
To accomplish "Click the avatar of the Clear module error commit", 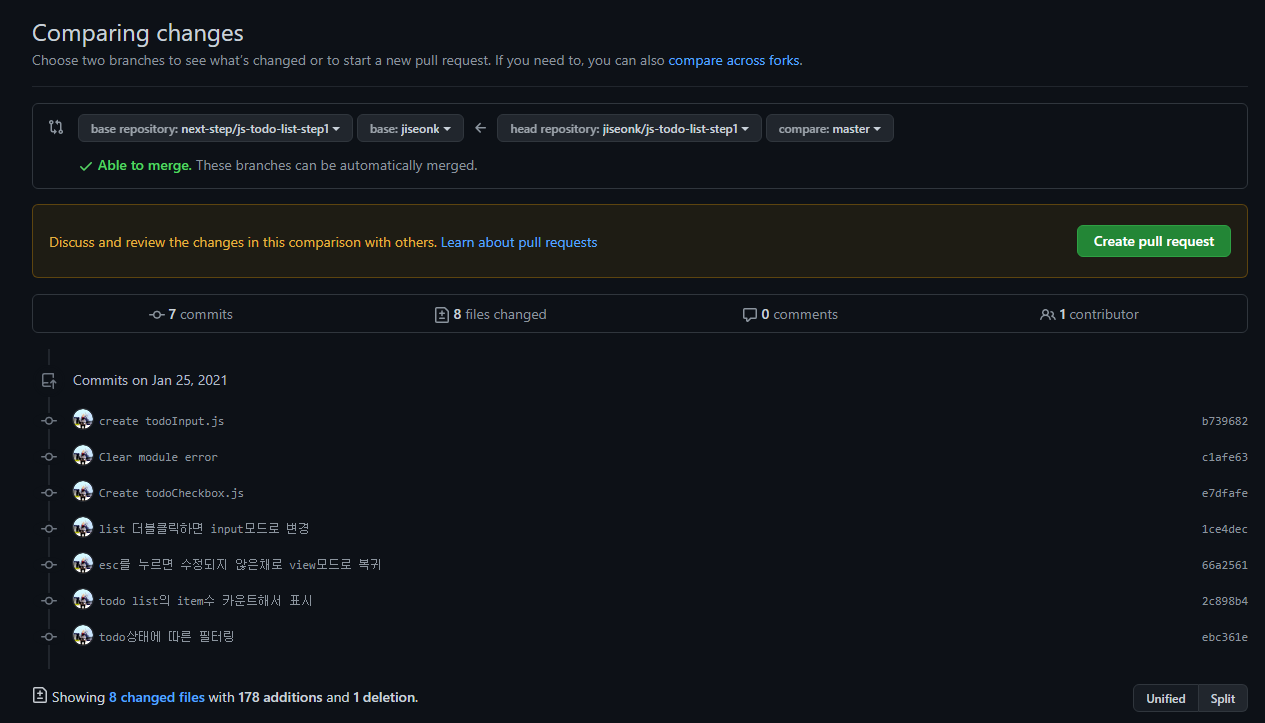I will [x=83, y=456].
